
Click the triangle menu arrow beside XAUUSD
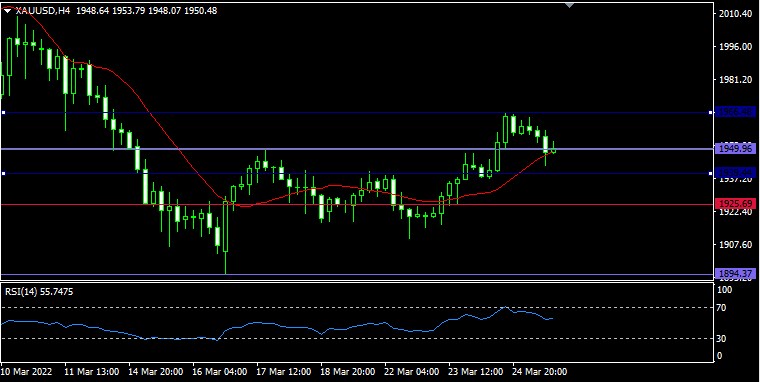tap(7, 10)
